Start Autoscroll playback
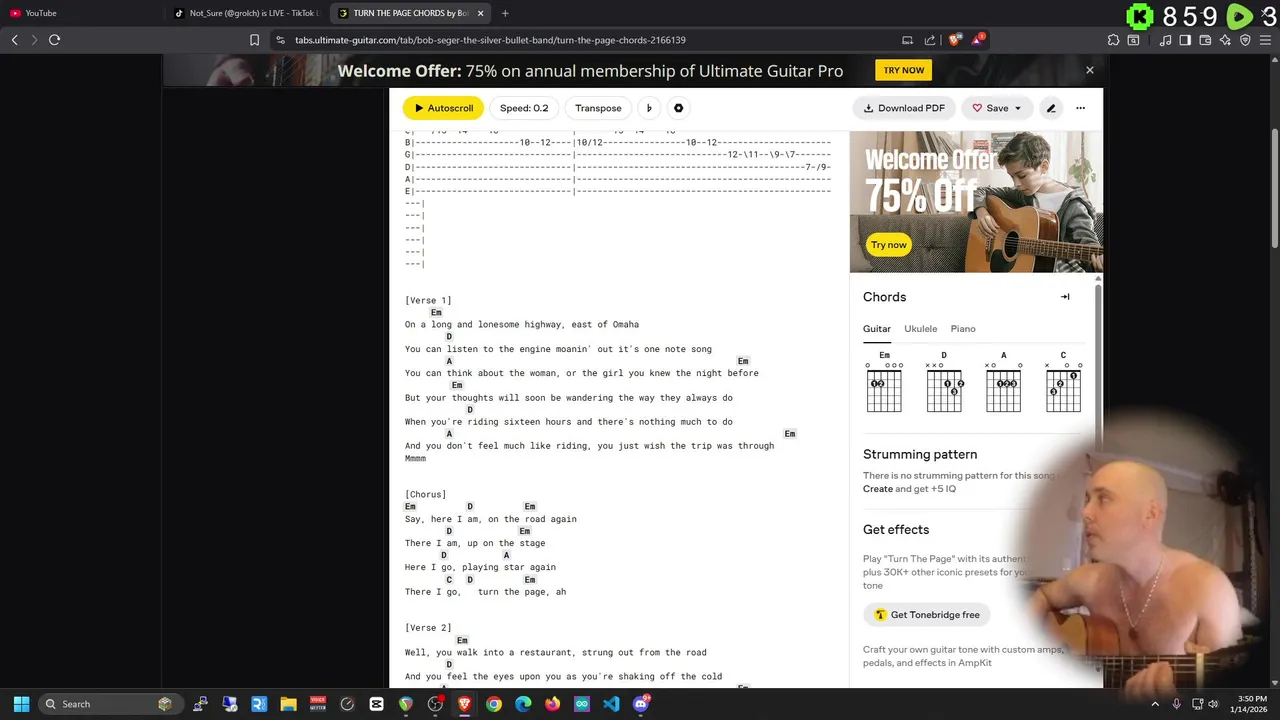Viewport: 1280px width, 720px height. point(443,108)
